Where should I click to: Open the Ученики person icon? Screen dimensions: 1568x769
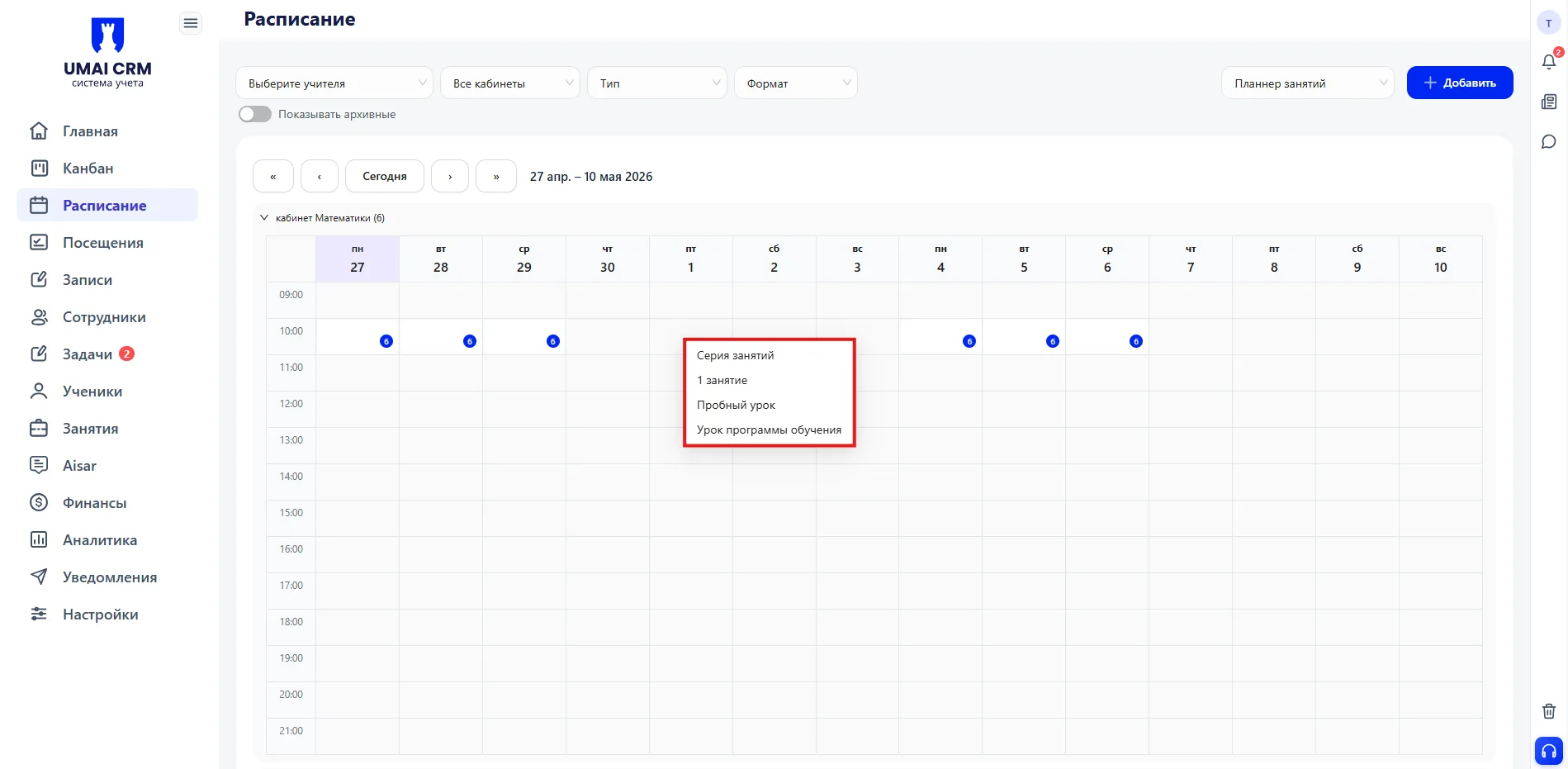coord(39,392)
